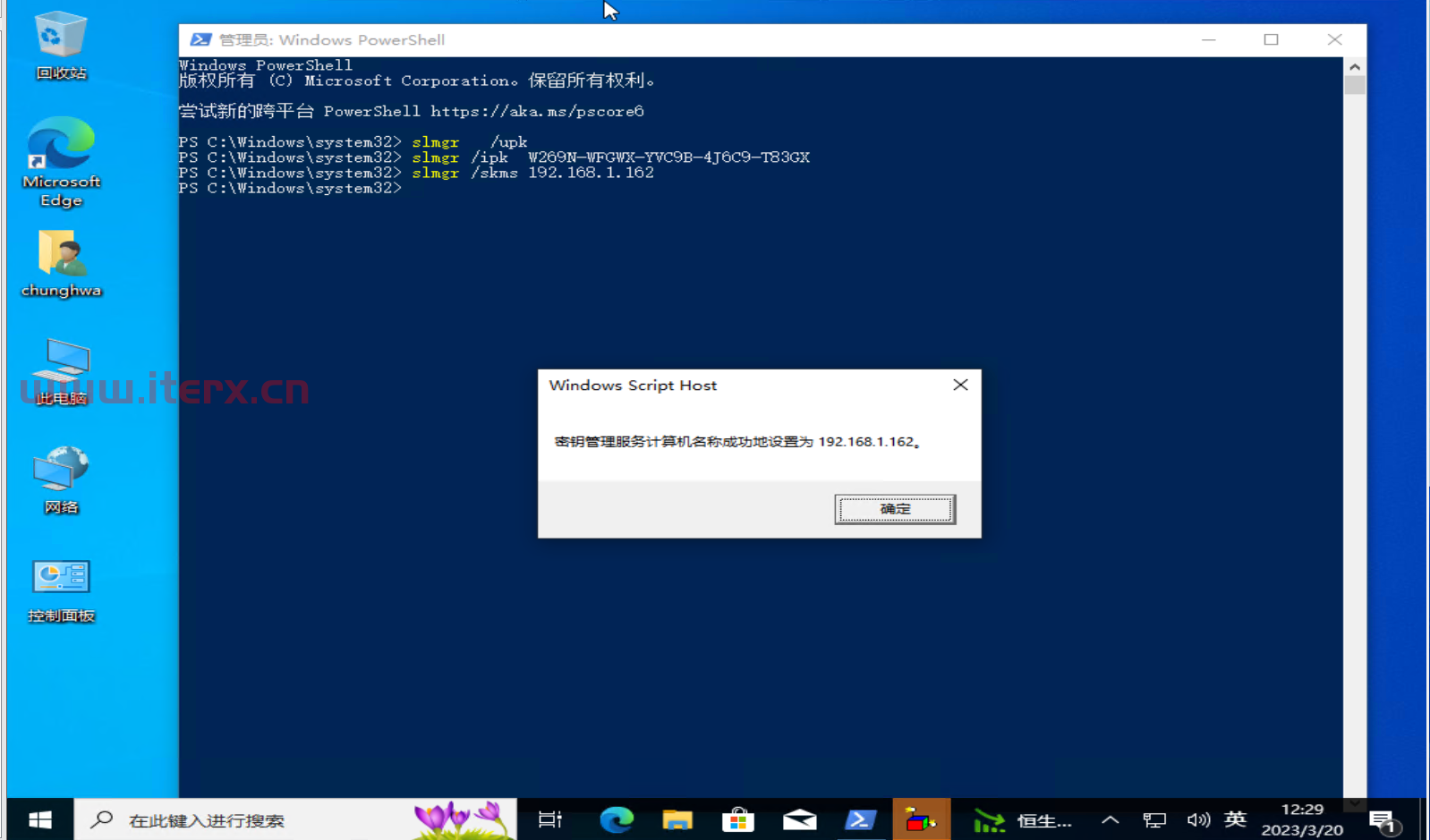The width and height of the screenshot is (1430, 840).
Task: Launch Edge from the taskbar
Action: (617, 819)
